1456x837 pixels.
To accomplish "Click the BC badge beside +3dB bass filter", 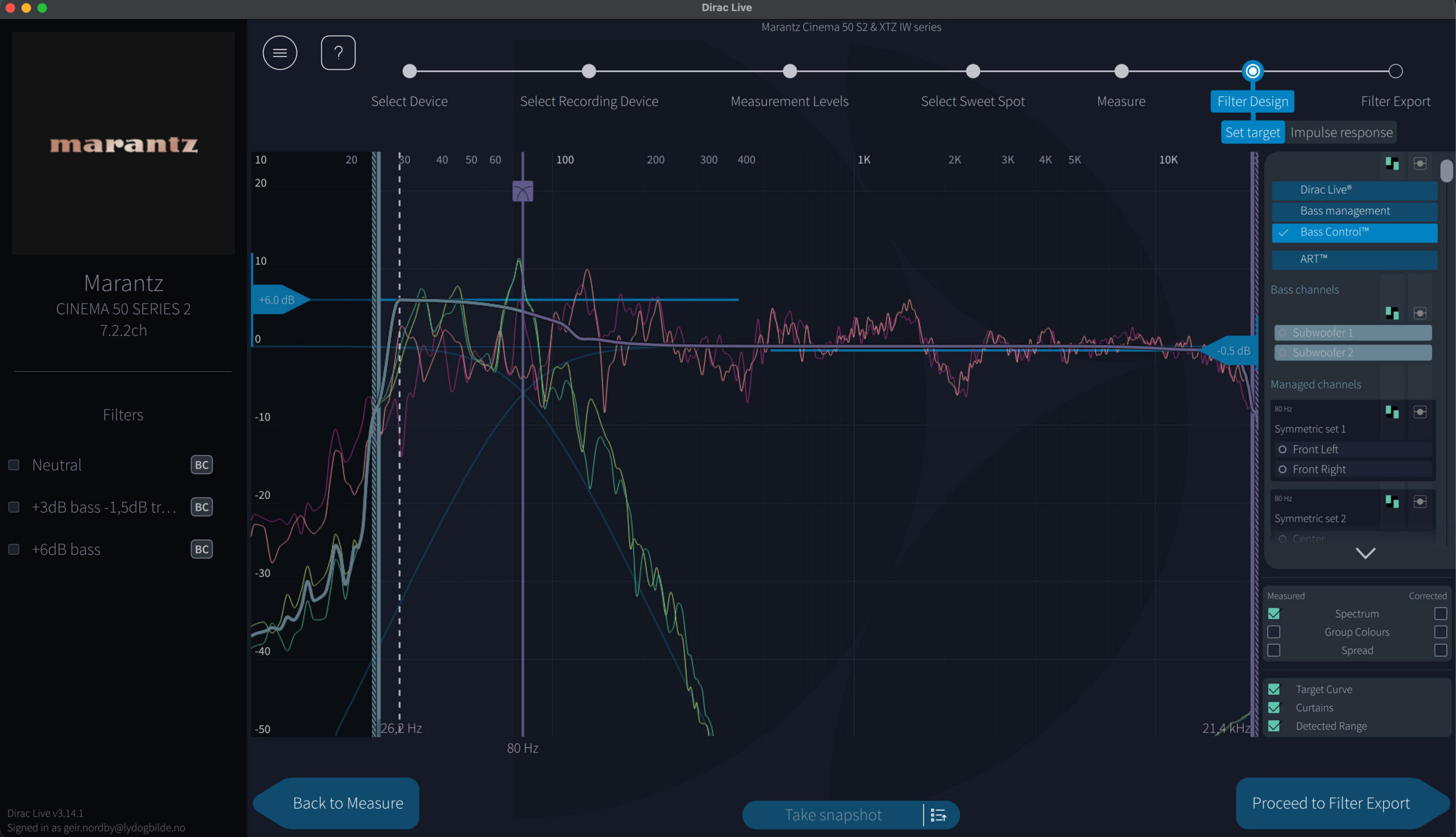I will pyautogui.click(x=202, y=507).
